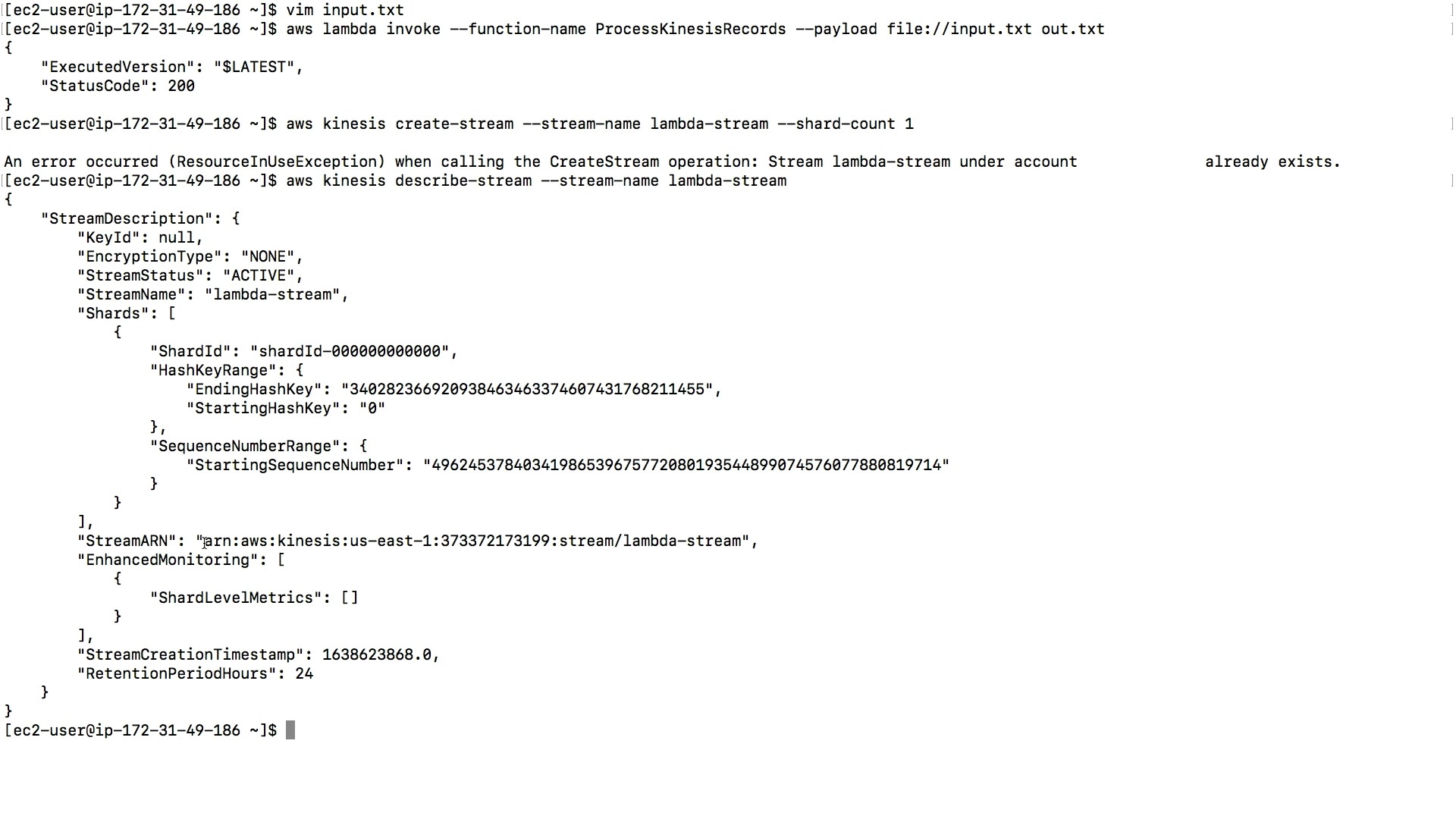Click the StreamCreationTimestamp value
Image resolution: width=1456 pixels, height=819 pixels.
(x=377, y=654)
